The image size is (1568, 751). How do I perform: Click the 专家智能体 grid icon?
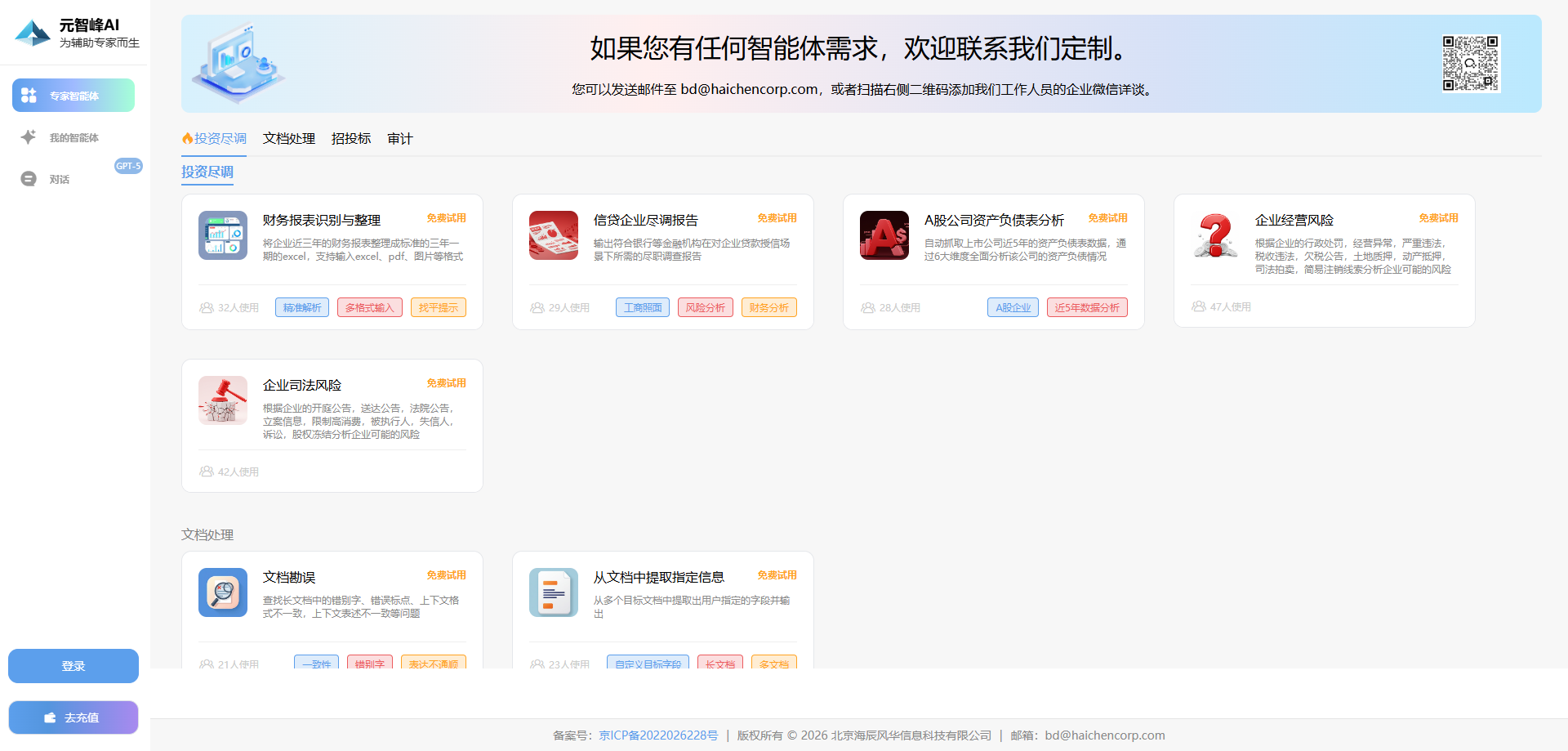(29, 96)
